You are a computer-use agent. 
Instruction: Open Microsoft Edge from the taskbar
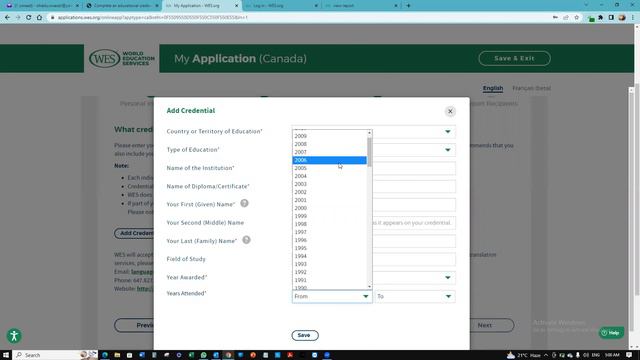coord(105,355)
